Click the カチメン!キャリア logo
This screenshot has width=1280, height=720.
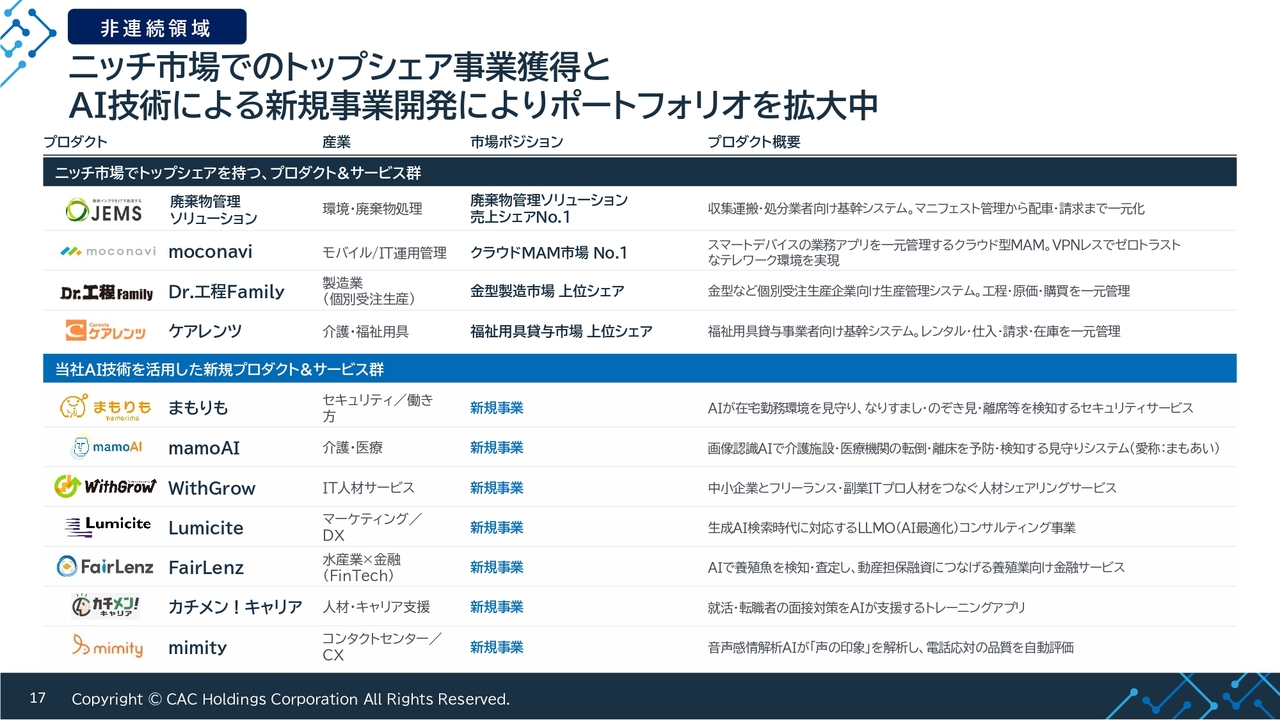point(106,606)
